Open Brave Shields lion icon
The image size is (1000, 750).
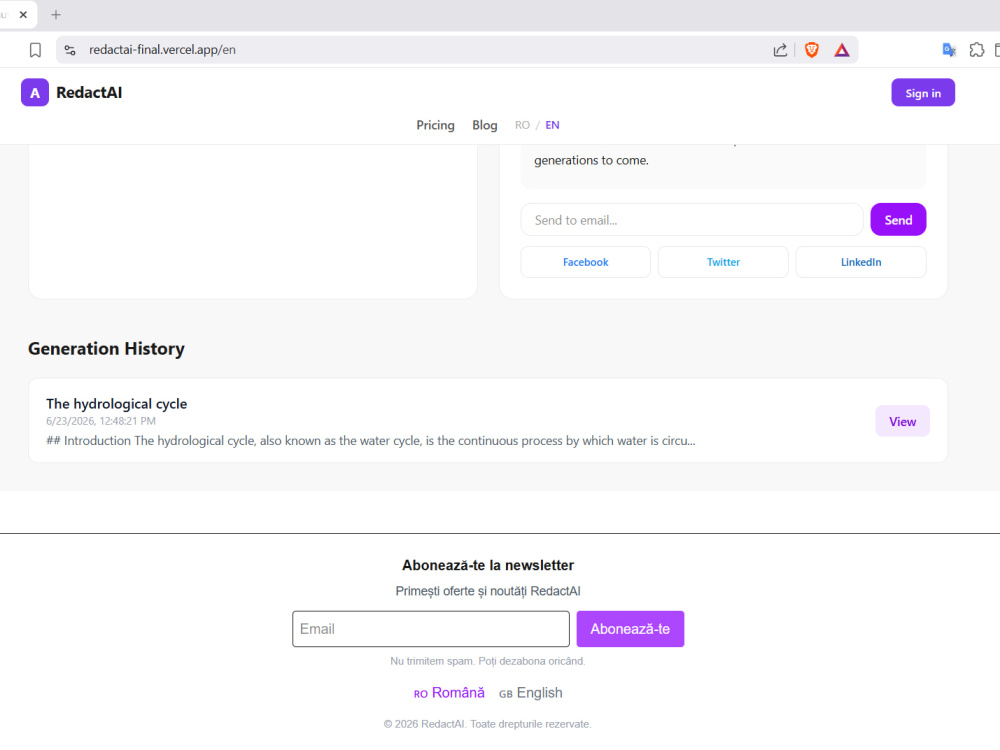coord(811,50)
